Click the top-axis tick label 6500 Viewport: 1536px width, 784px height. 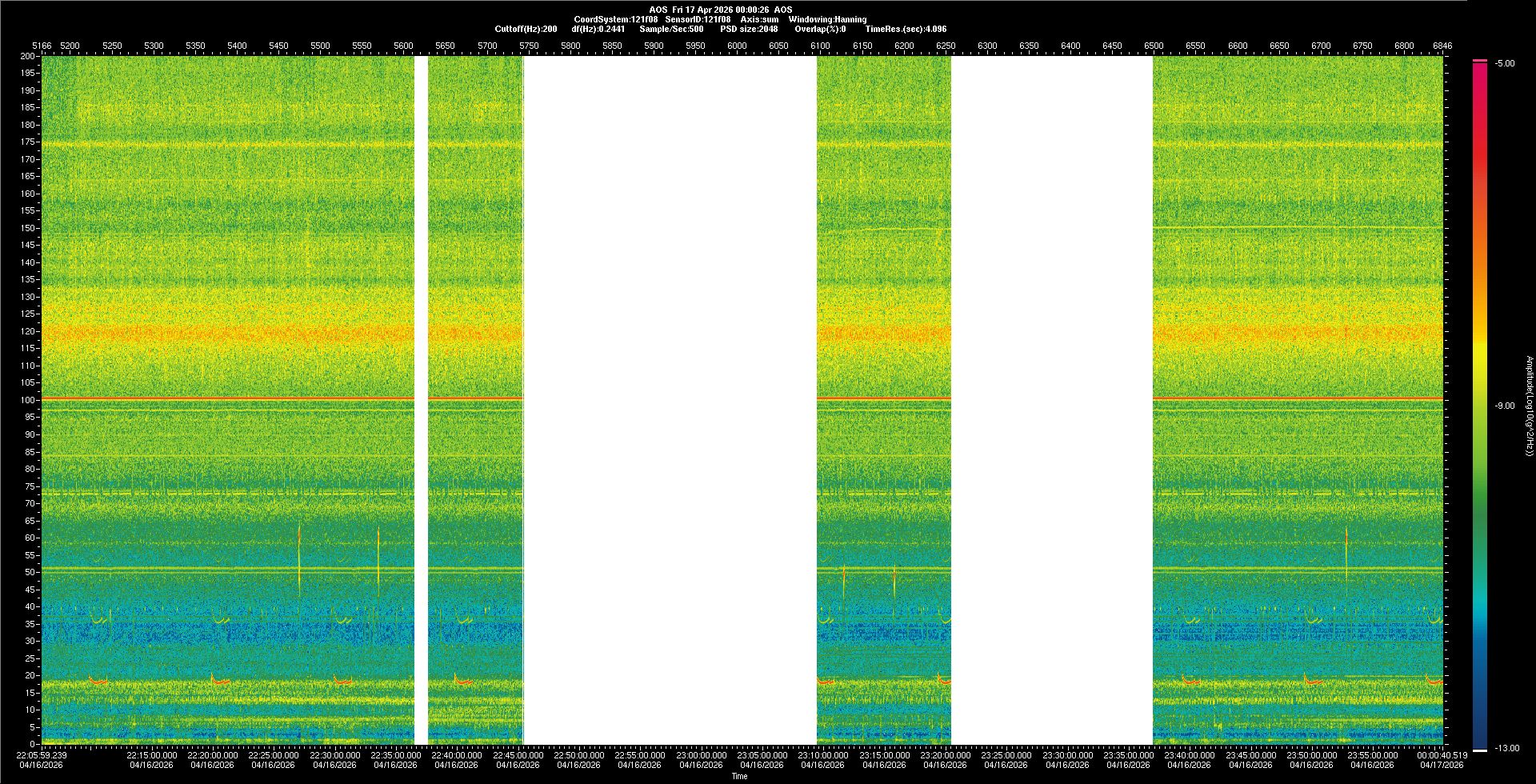point(1154,46)
